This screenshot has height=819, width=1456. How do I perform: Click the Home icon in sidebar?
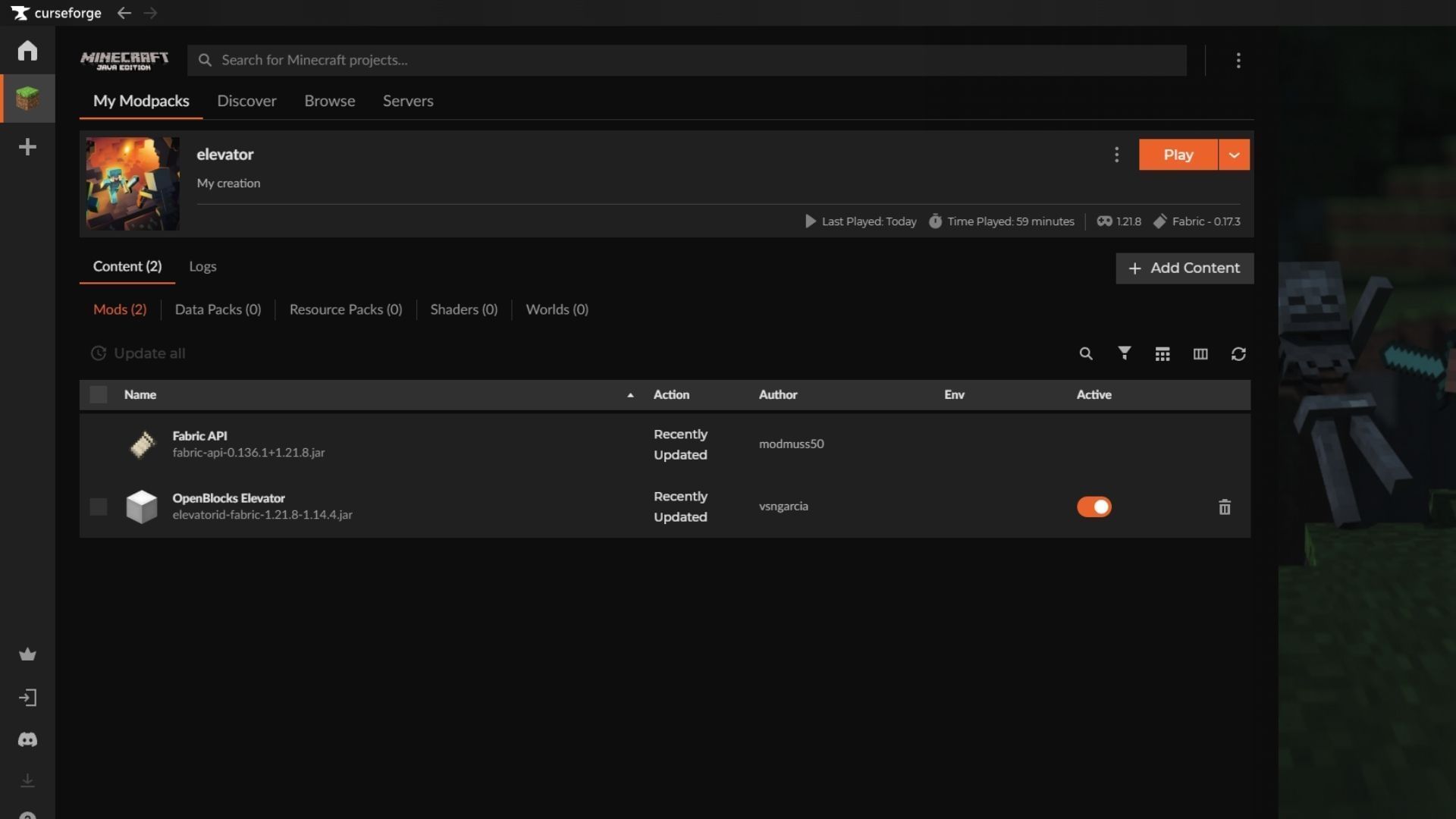tap(27, 50)
